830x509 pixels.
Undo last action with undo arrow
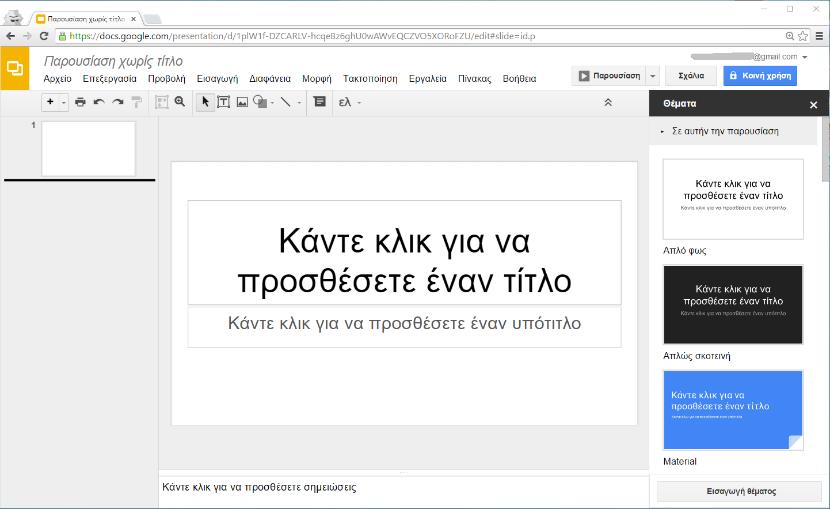tap(99, 102)
